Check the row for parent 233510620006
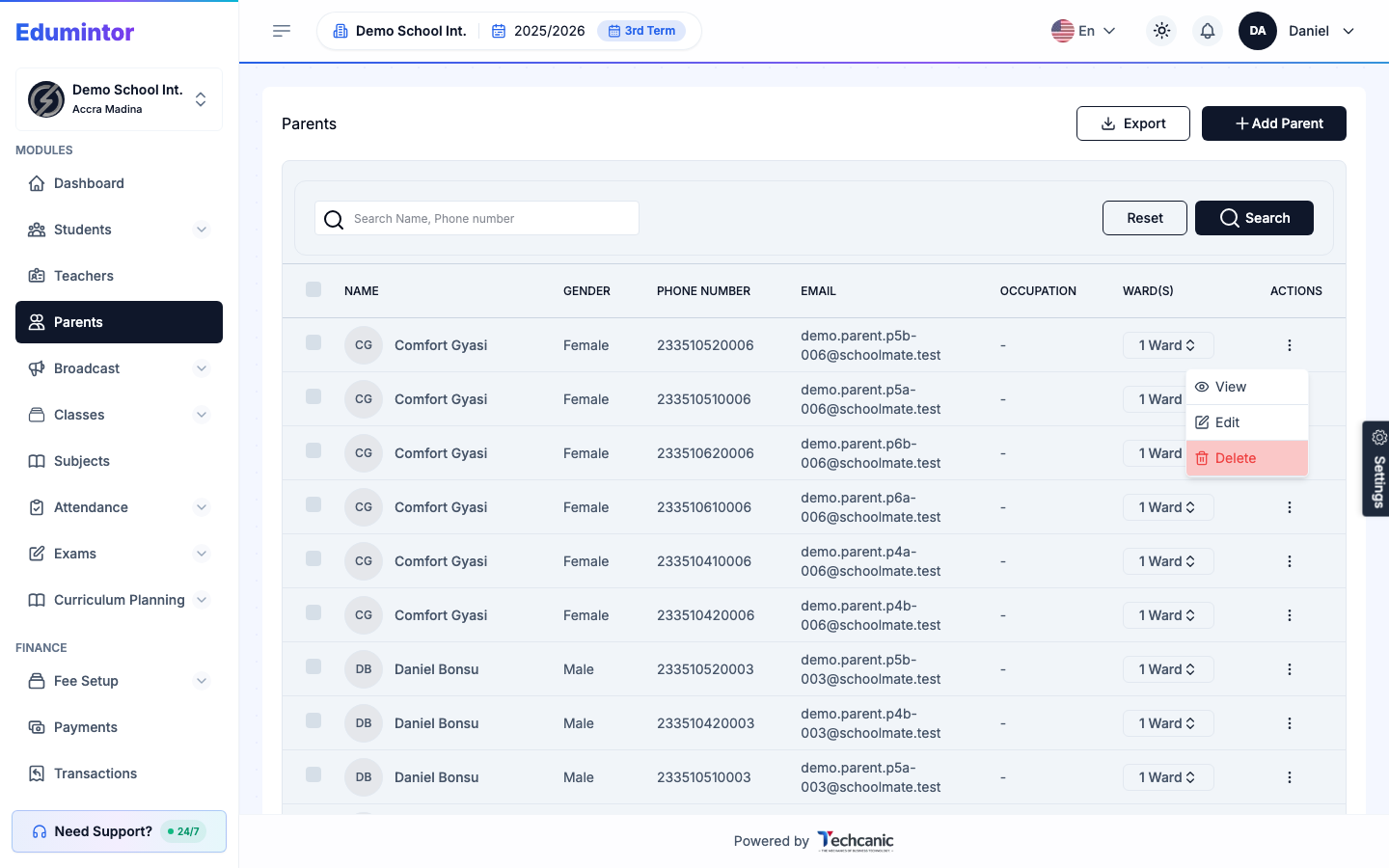This screenshot has height=868, width=1389. point(313,450)
